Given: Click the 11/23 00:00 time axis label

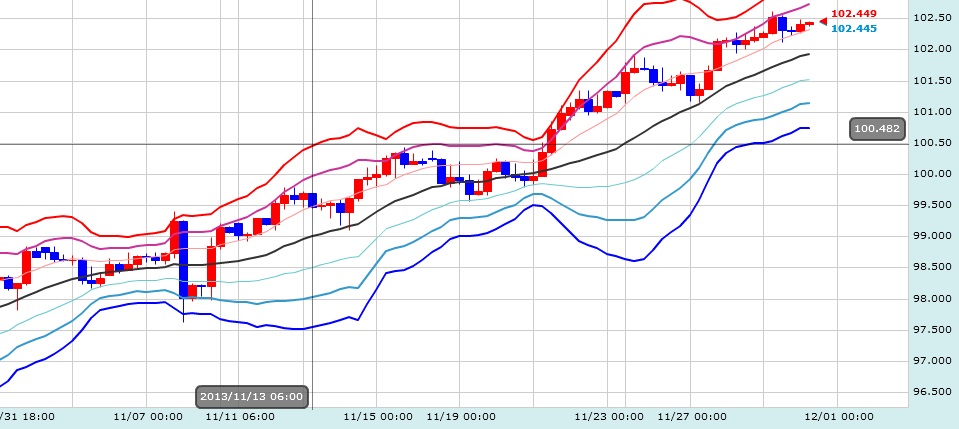Looking at the screenshot, I should click(609, 417).
